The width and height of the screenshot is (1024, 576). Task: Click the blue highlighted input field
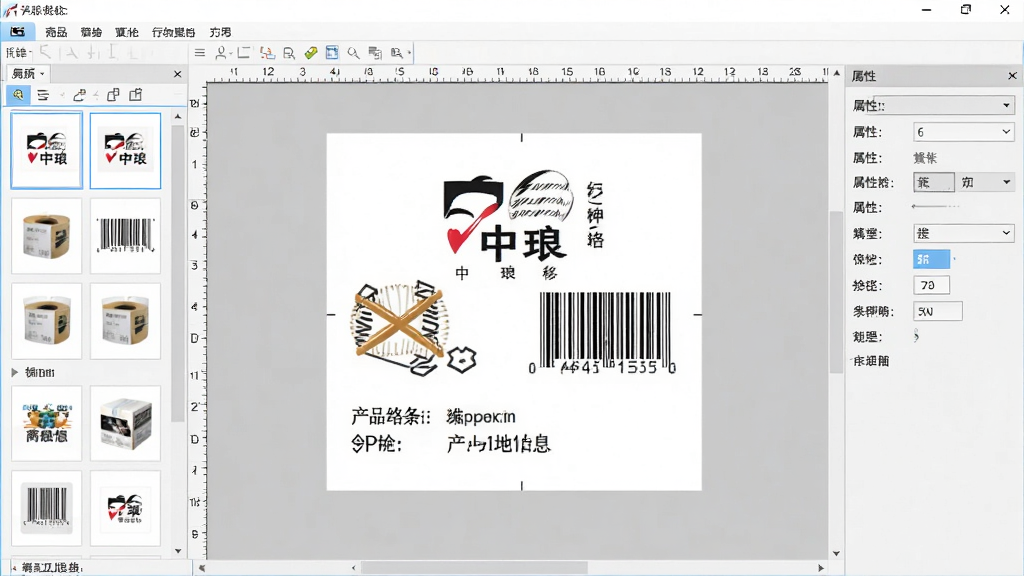point(931,259)
